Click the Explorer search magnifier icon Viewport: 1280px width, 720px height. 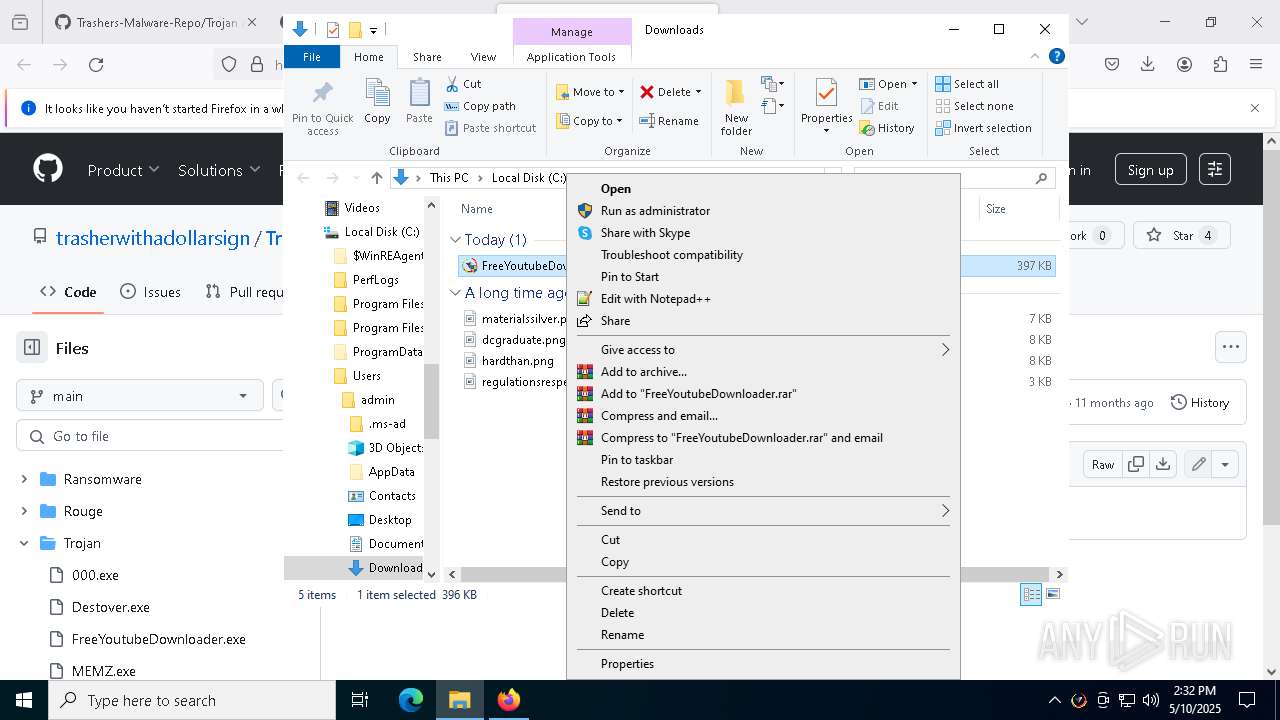[x=1041, y=178]
